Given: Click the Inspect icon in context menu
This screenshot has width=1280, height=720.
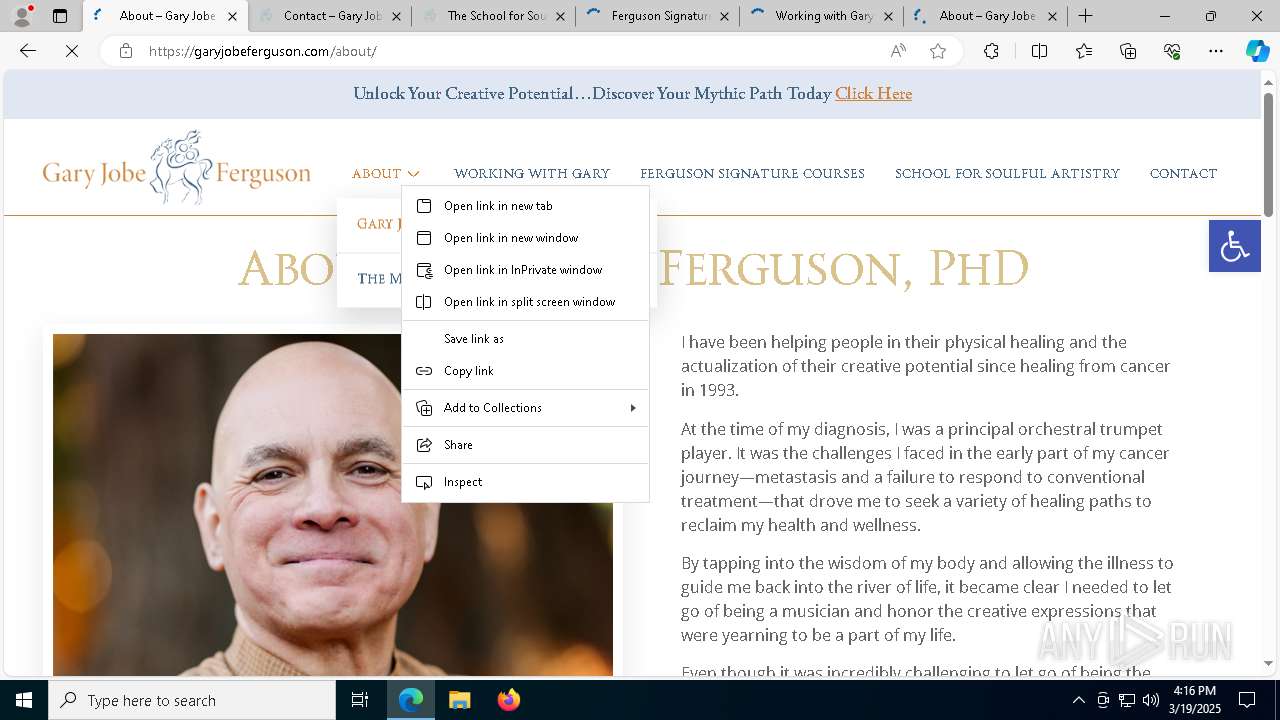Looking at the screenshot, I should pos(424,482).
